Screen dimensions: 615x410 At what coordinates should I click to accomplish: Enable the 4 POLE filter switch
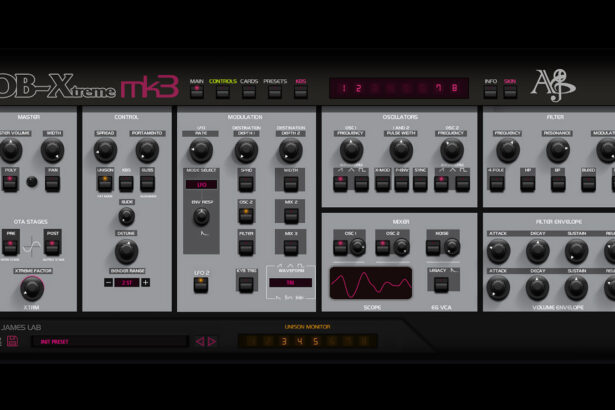(497, 184)
